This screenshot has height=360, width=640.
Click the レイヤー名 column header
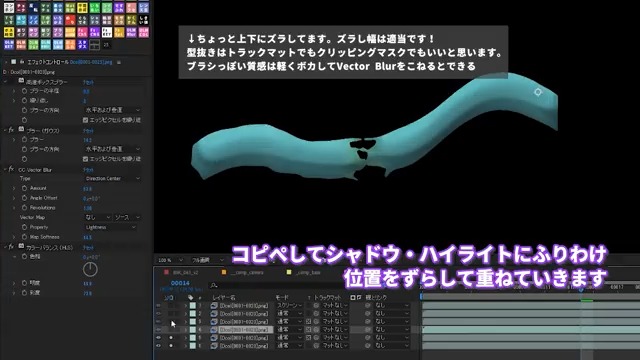[x=224, y=298]
